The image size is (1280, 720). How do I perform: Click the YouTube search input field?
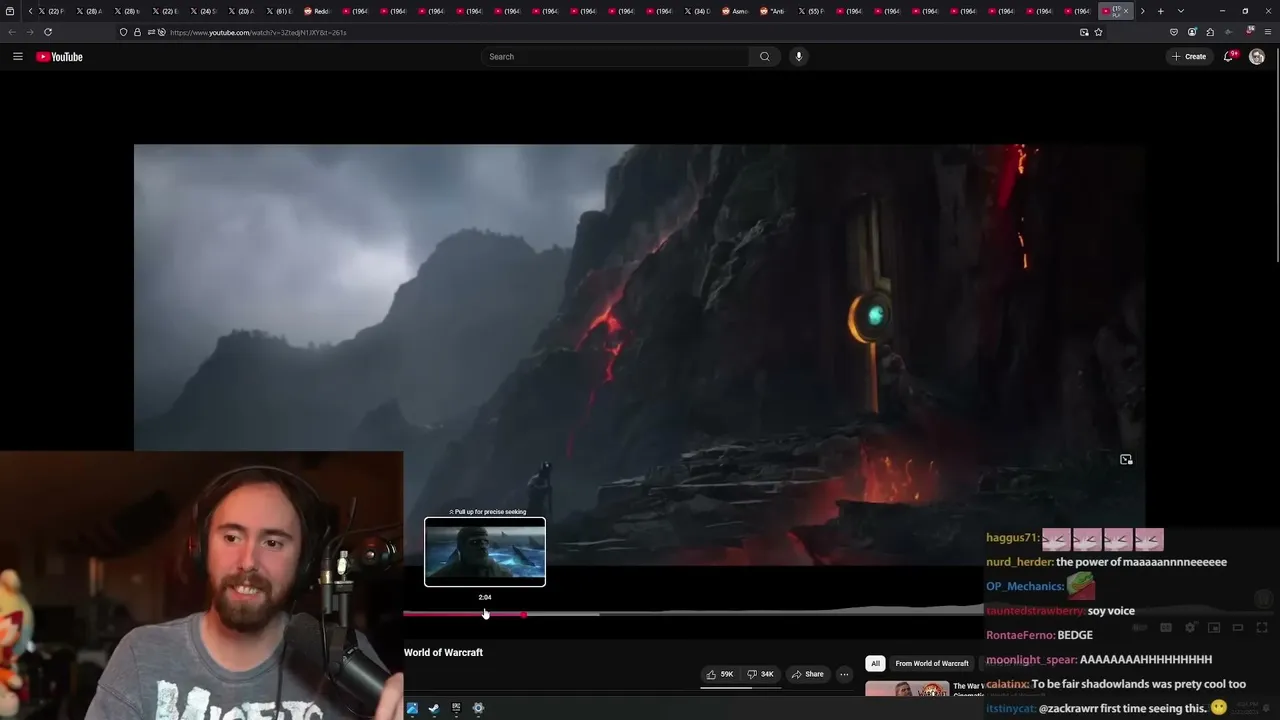(616, 57)
